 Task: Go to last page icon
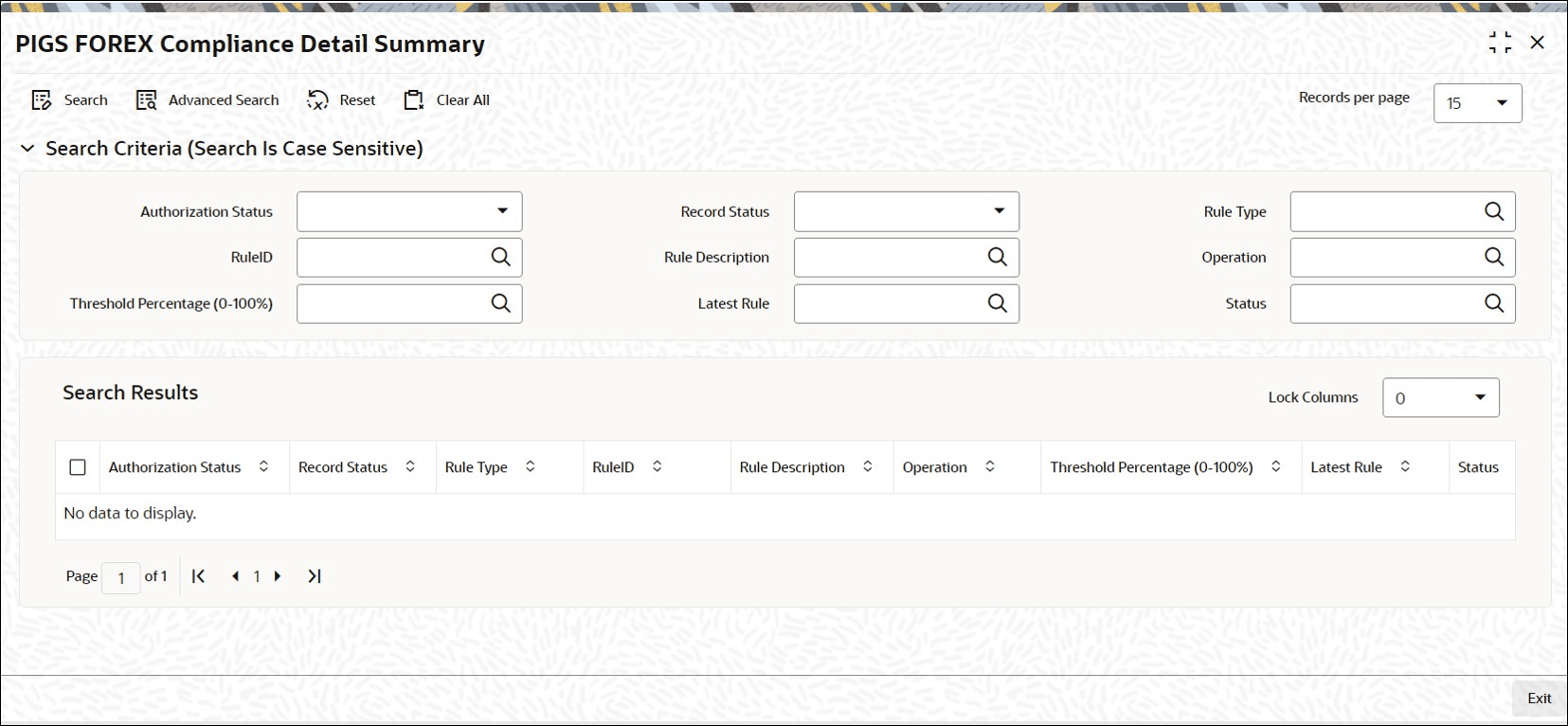[x=315, y=576]
